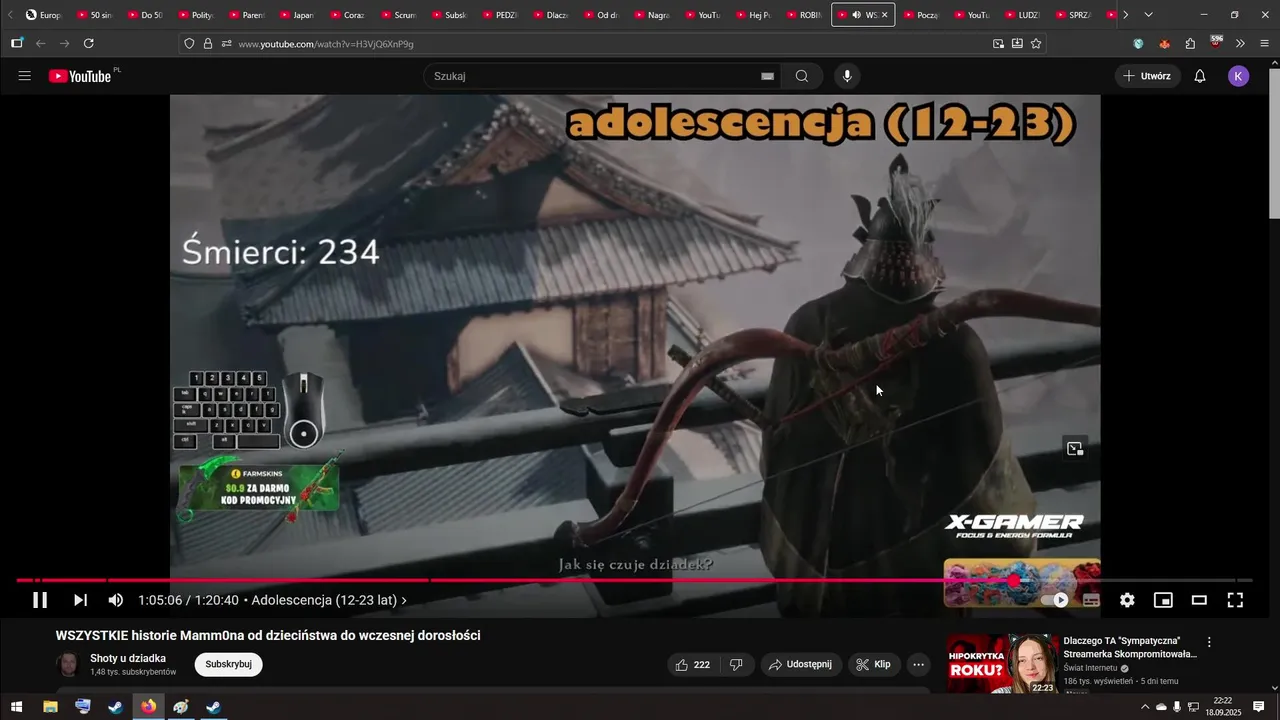Open the Adolescencja chapter list chevron
The height and width of the screenshot is (720, 1280).
pyautogui.click(x=404, y=600)
